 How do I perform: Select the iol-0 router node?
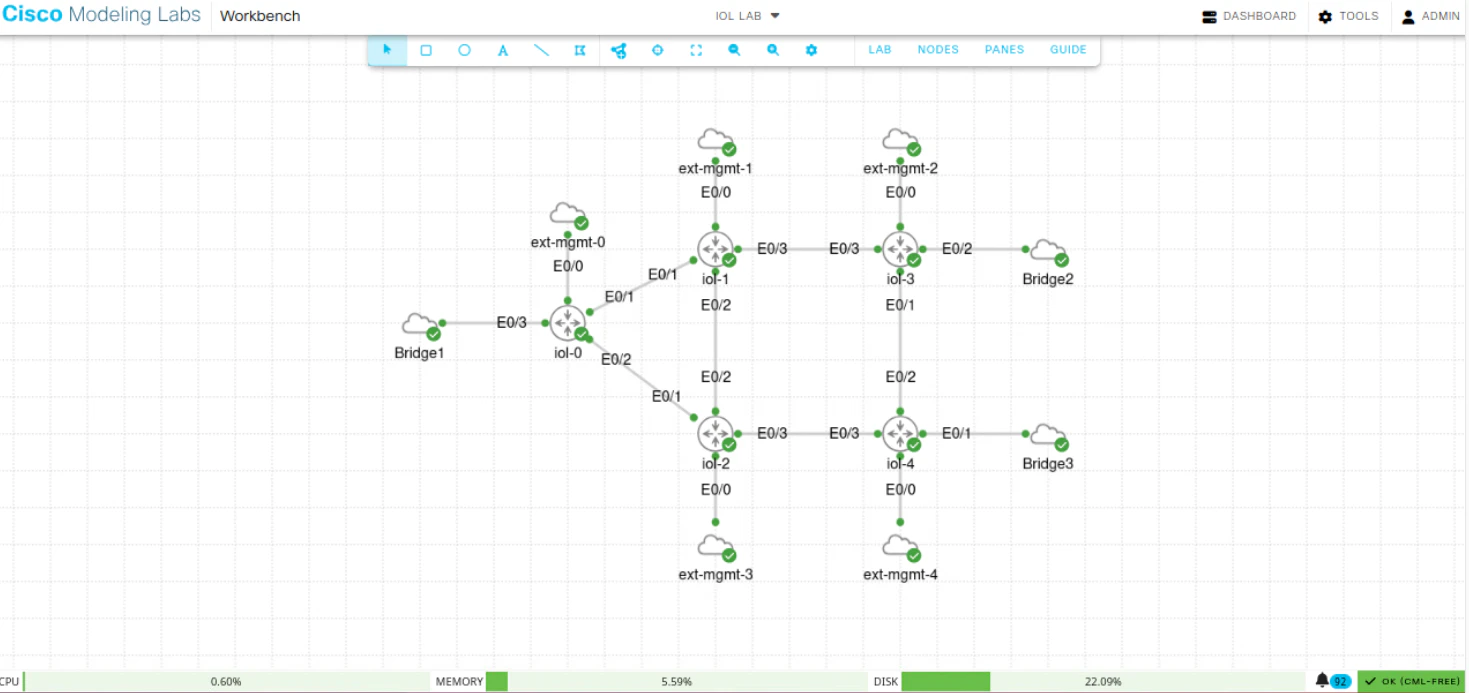567,323
